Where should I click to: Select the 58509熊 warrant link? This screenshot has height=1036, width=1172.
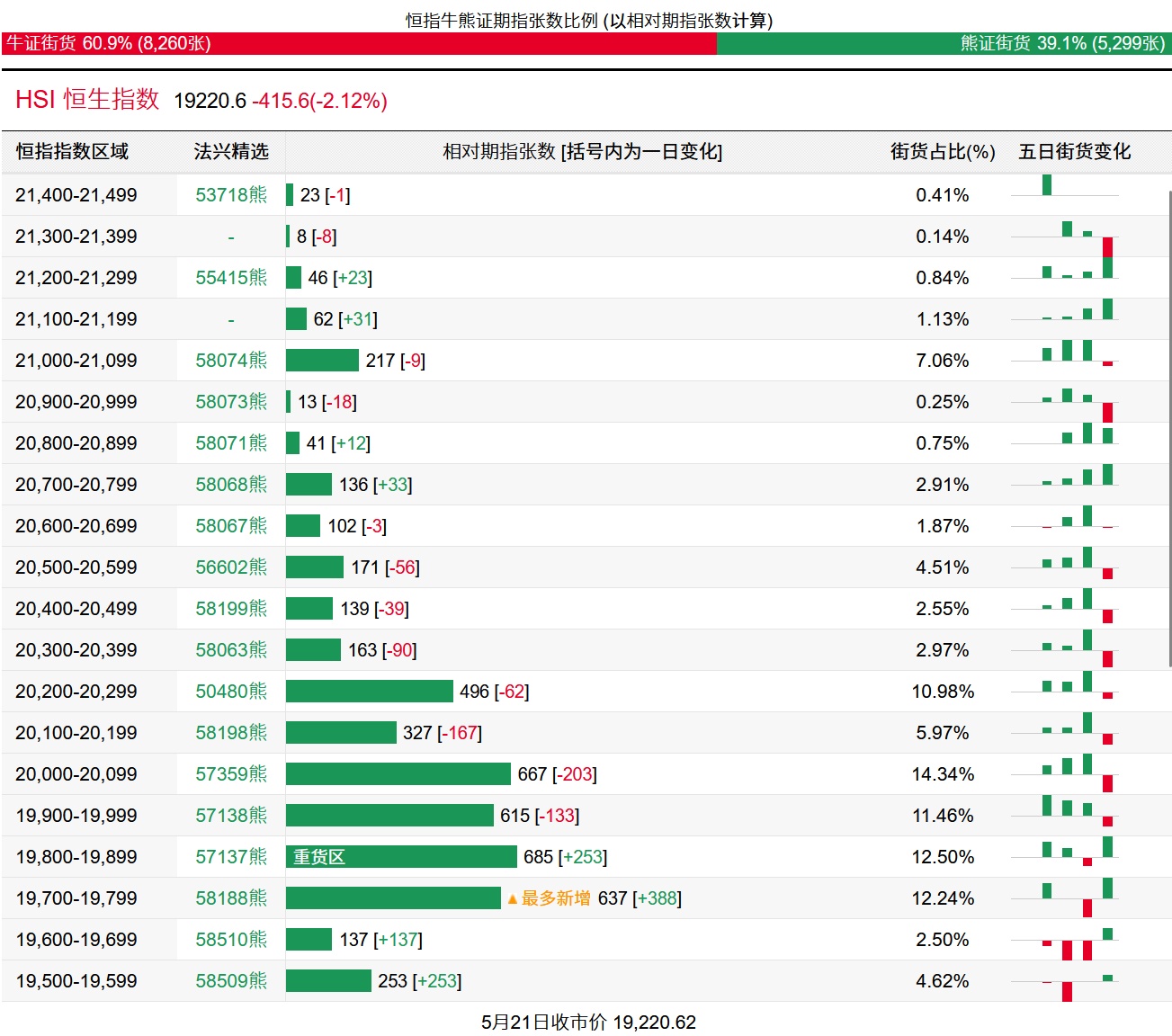pos(231,981)
